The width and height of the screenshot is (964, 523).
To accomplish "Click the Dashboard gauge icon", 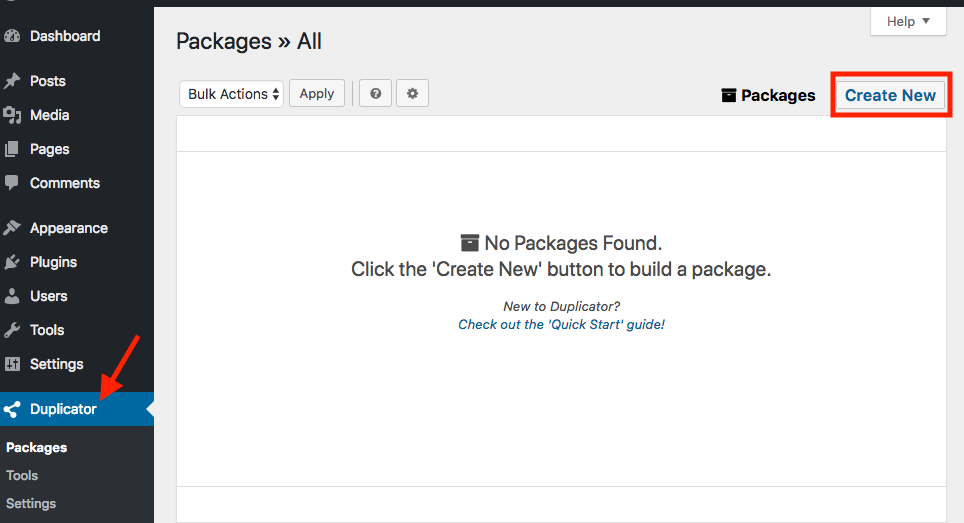I will (x=12, y=36).
